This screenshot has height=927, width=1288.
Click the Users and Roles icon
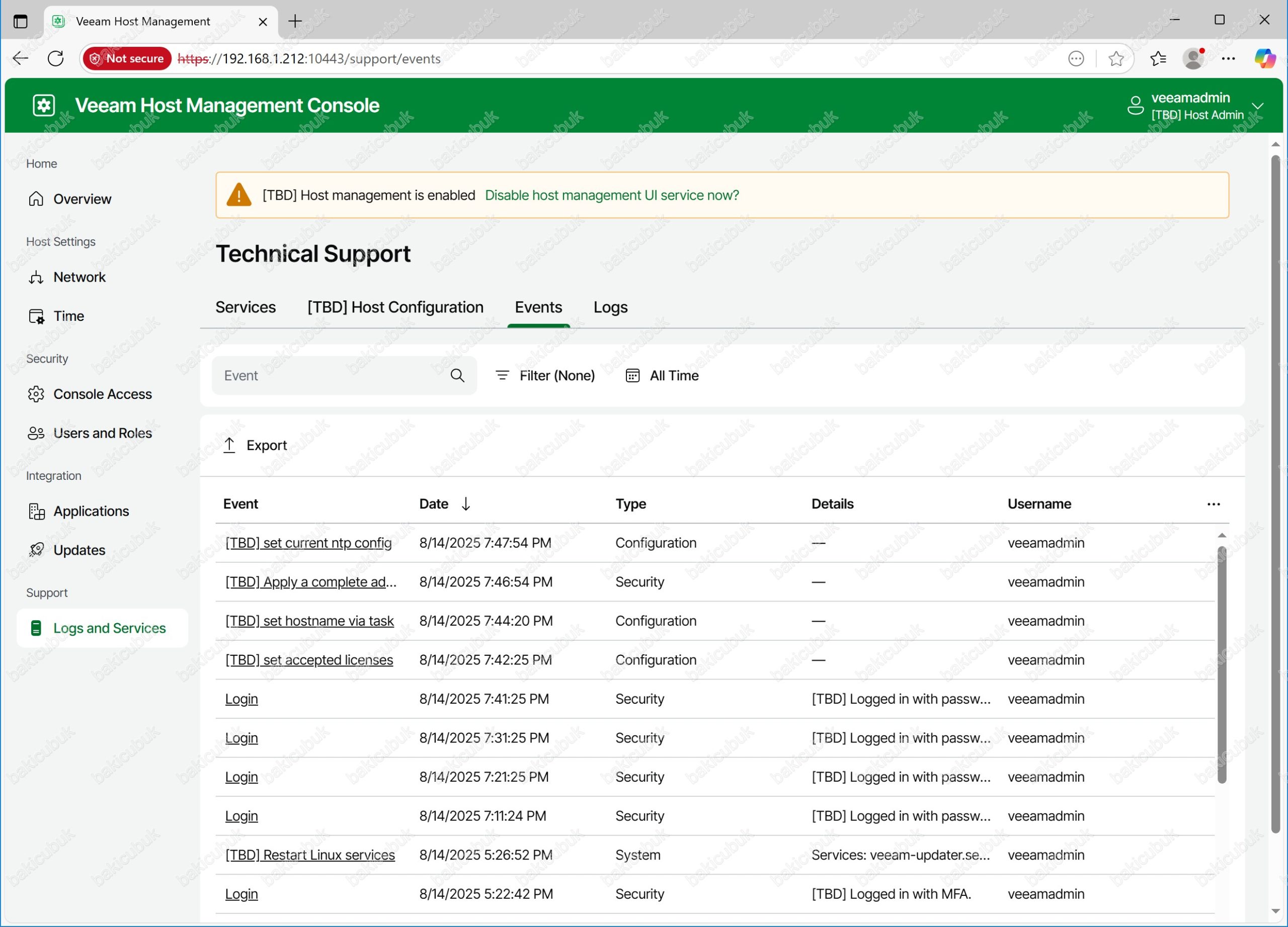click(36, 433)
